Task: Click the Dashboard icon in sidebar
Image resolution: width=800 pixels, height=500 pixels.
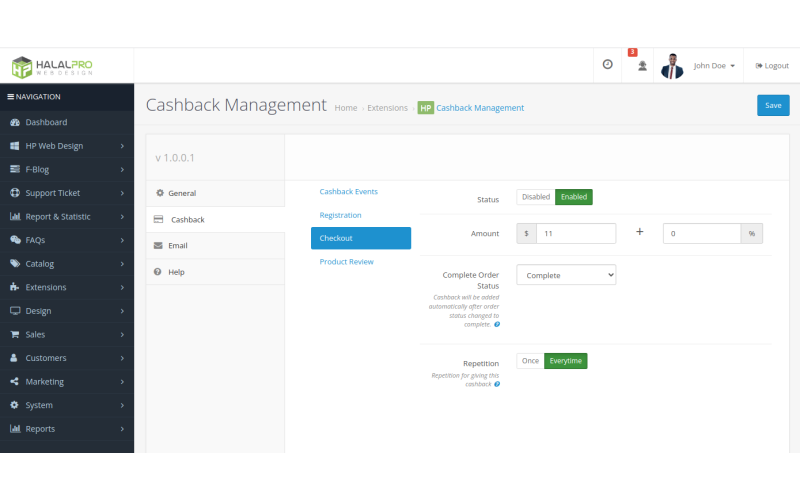Action: [x=15, y=122]
